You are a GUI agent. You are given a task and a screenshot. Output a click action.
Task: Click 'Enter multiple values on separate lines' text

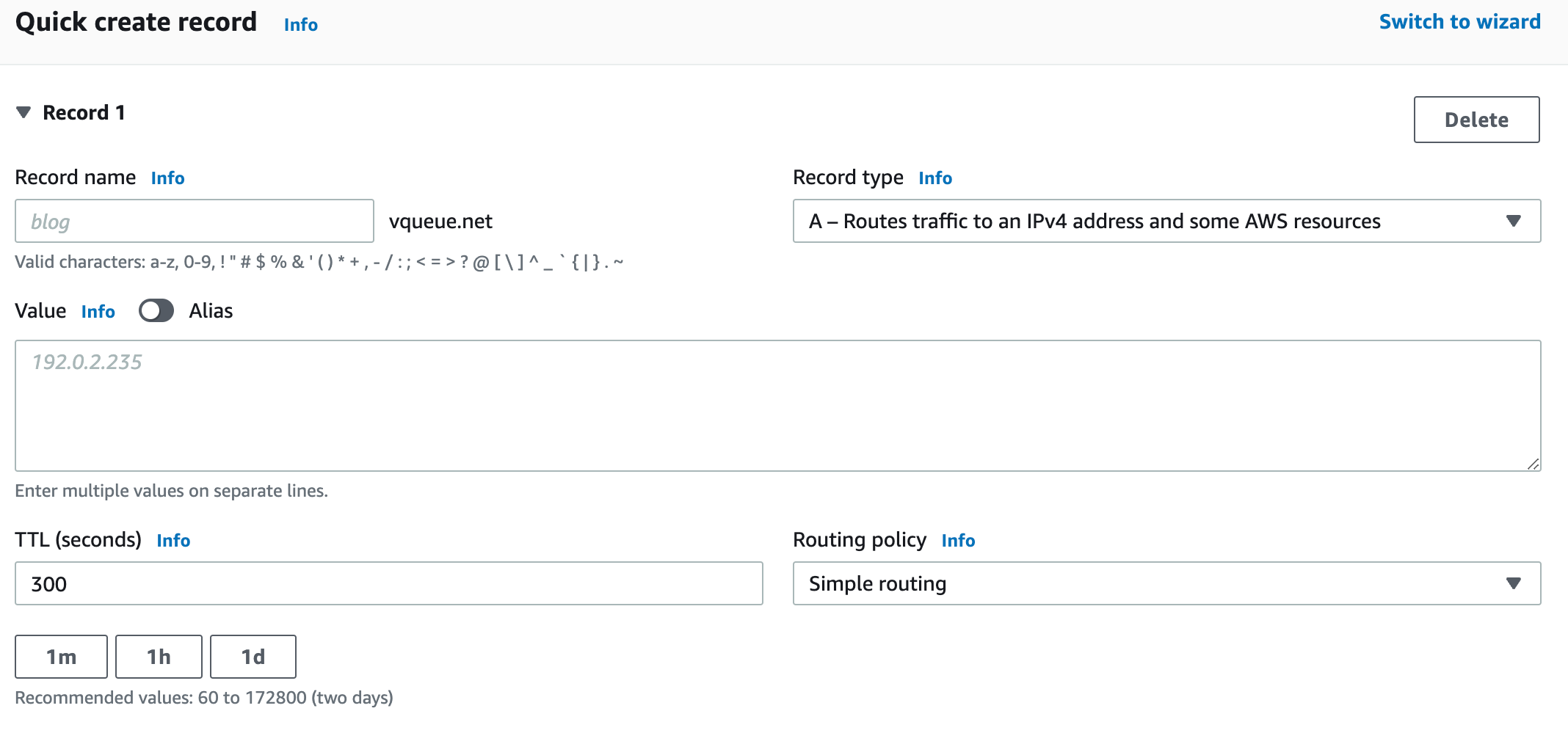coord(171,491)
